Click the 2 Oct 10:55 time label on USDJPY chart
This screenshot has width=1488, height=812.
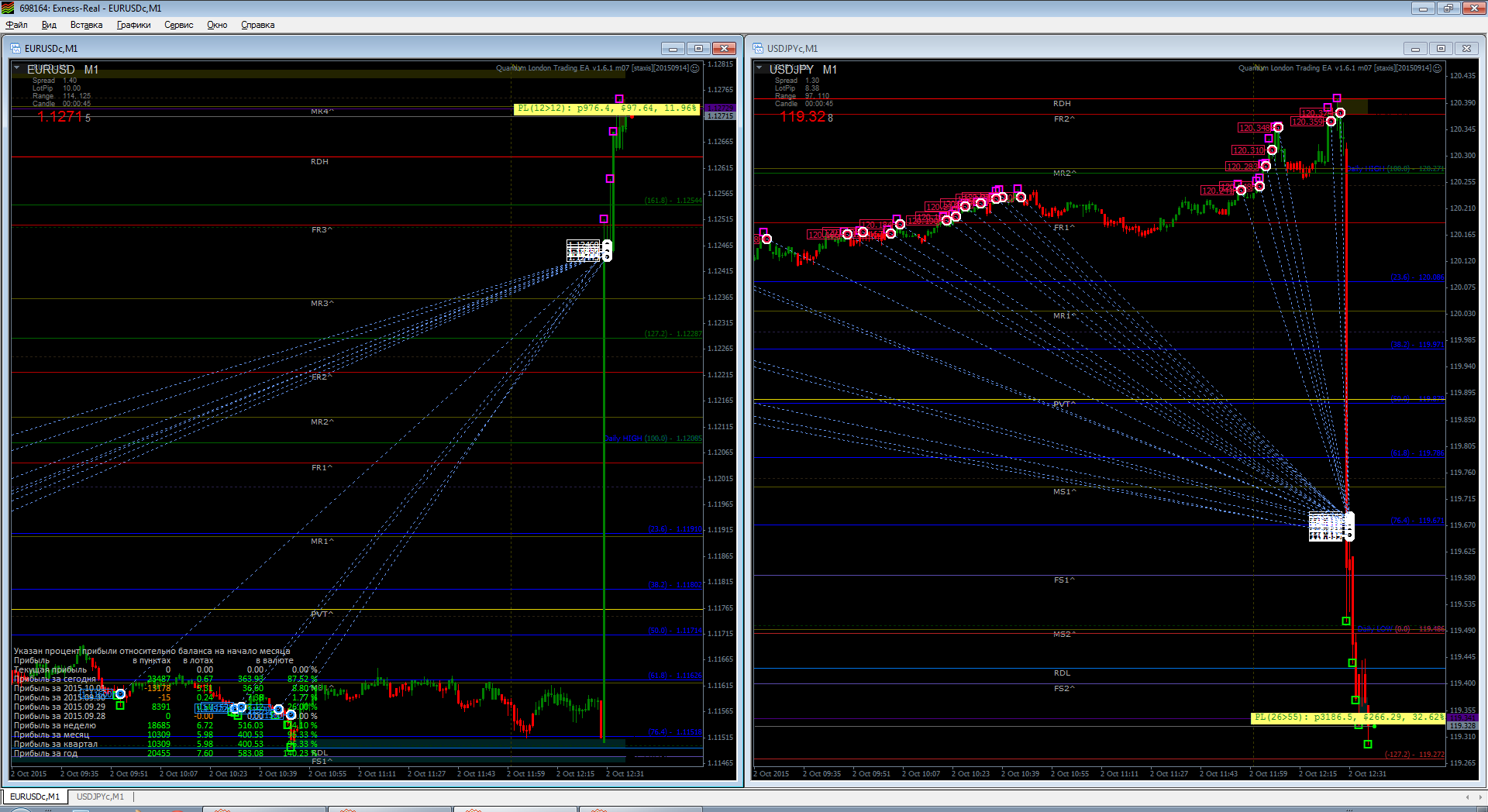(1069, 774)
